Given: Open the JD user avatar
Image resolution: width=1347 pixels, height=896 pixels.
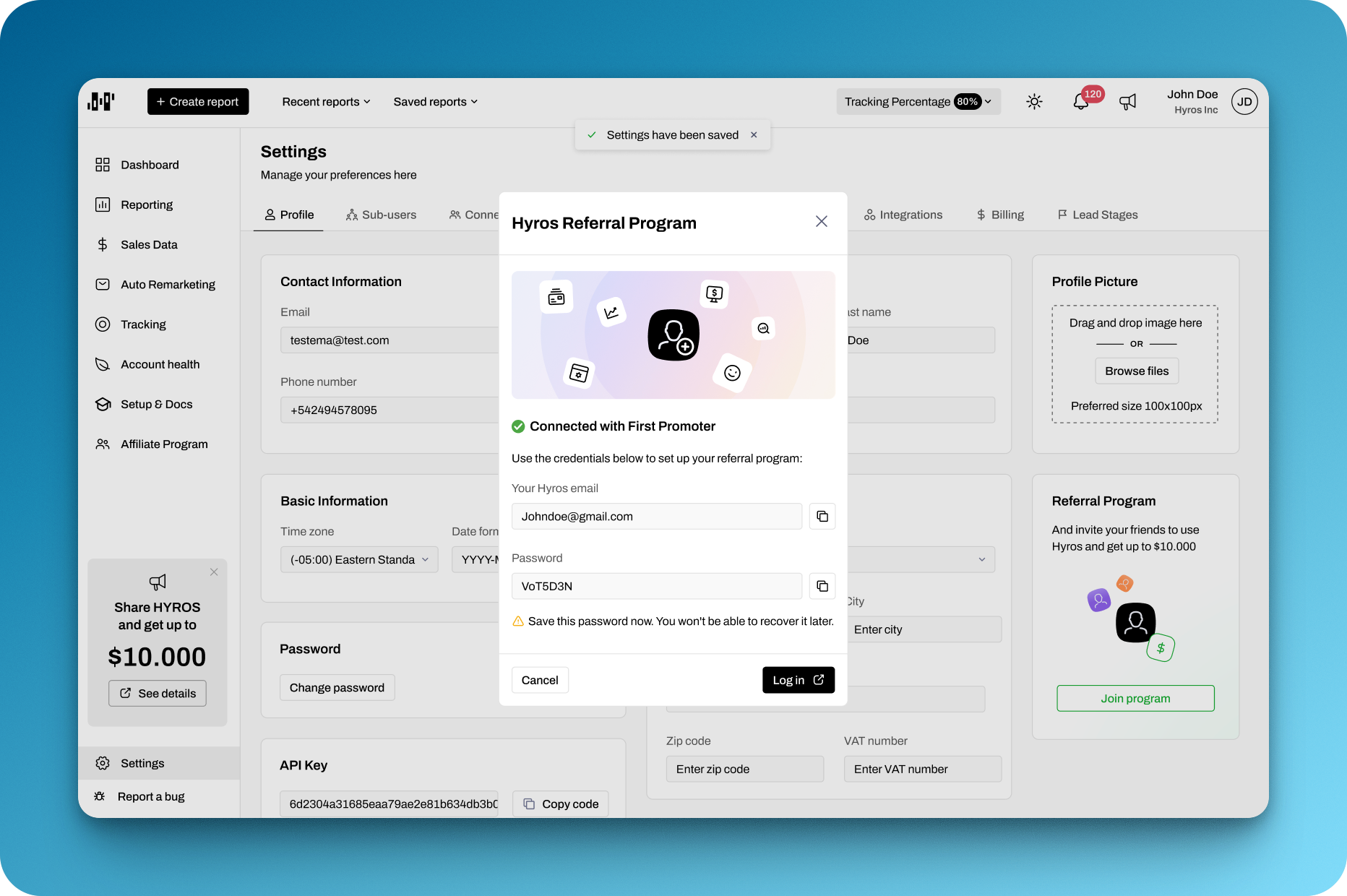Looking at the screenshot, I should [x=1244, y=102].
